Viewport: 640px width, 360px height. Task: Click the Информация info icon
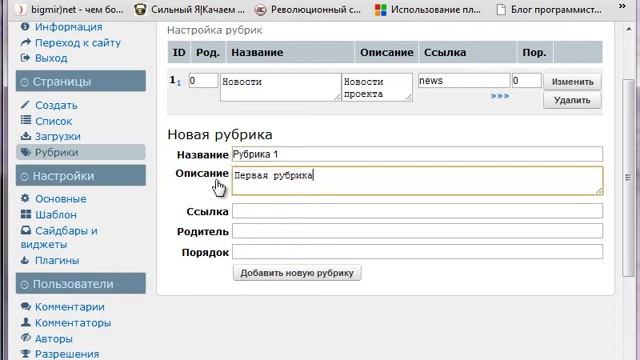[25, 27]
